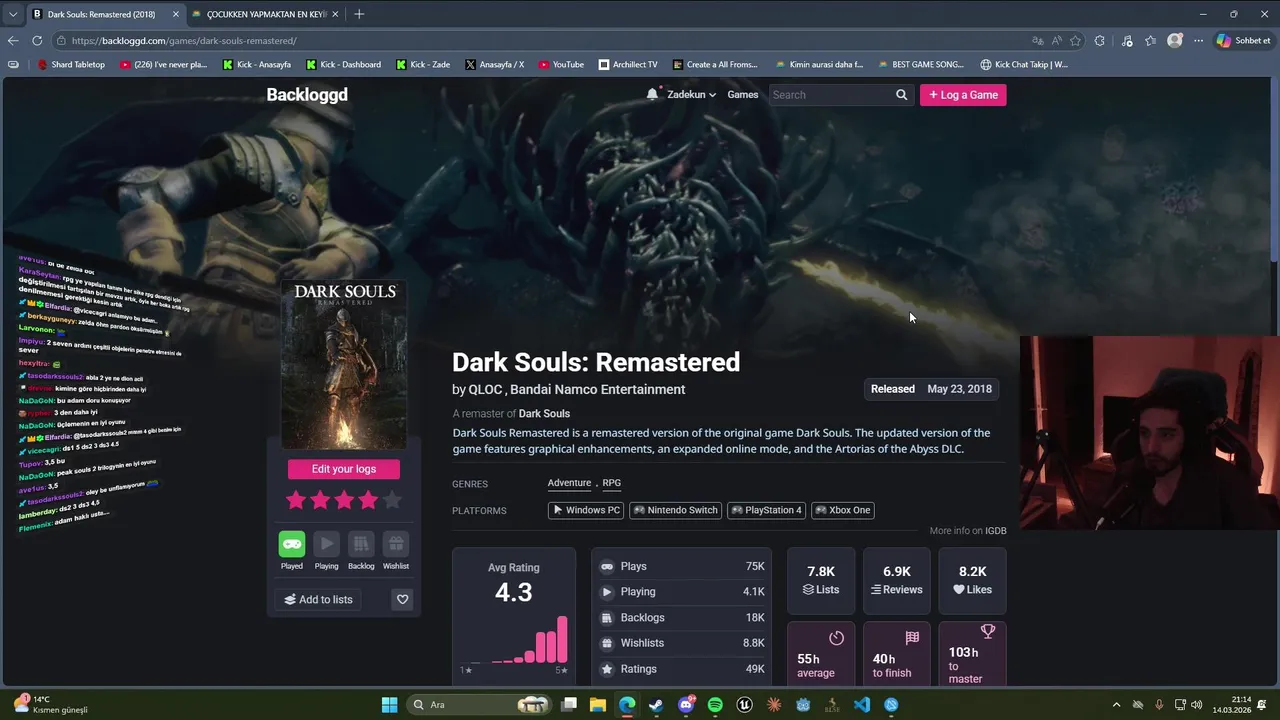Open Steam from the taskbar
The height and width of the screenshot is (720, 1280).
656,705
